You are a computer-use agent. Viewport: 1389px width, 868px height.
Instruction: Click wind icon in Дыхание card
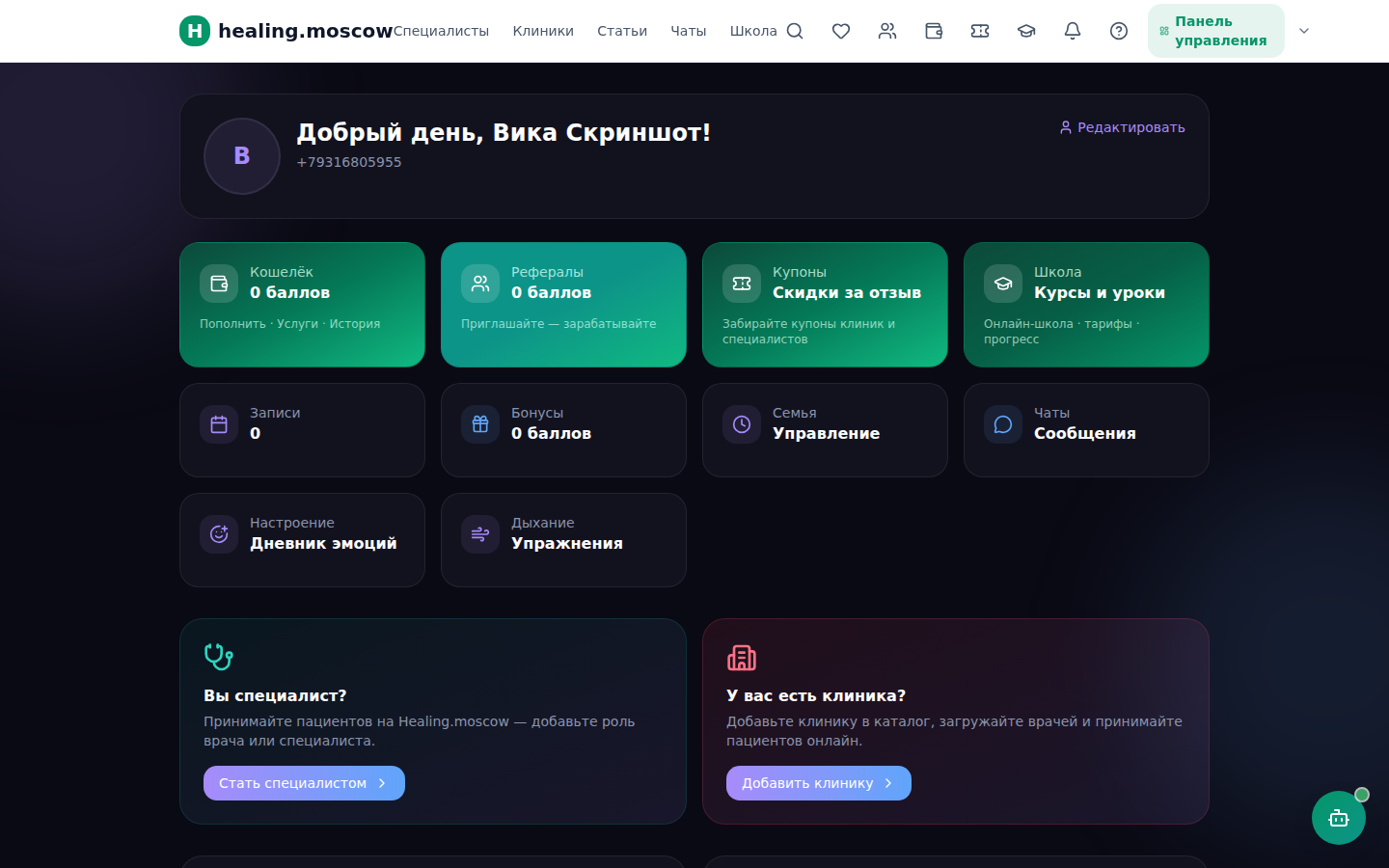[480, 534]
